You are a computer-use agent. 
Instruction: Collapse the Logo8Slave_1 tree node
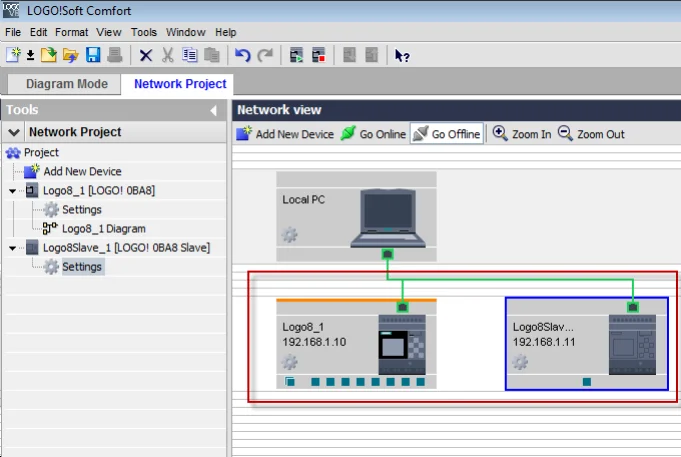coord(13,247)
